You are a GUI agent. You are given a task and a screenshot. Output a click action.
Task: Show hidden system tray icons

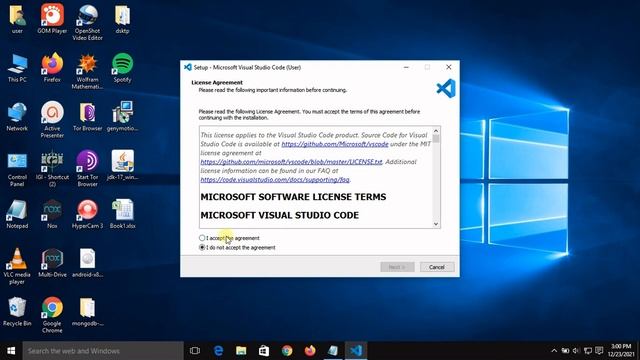point(554,351)
